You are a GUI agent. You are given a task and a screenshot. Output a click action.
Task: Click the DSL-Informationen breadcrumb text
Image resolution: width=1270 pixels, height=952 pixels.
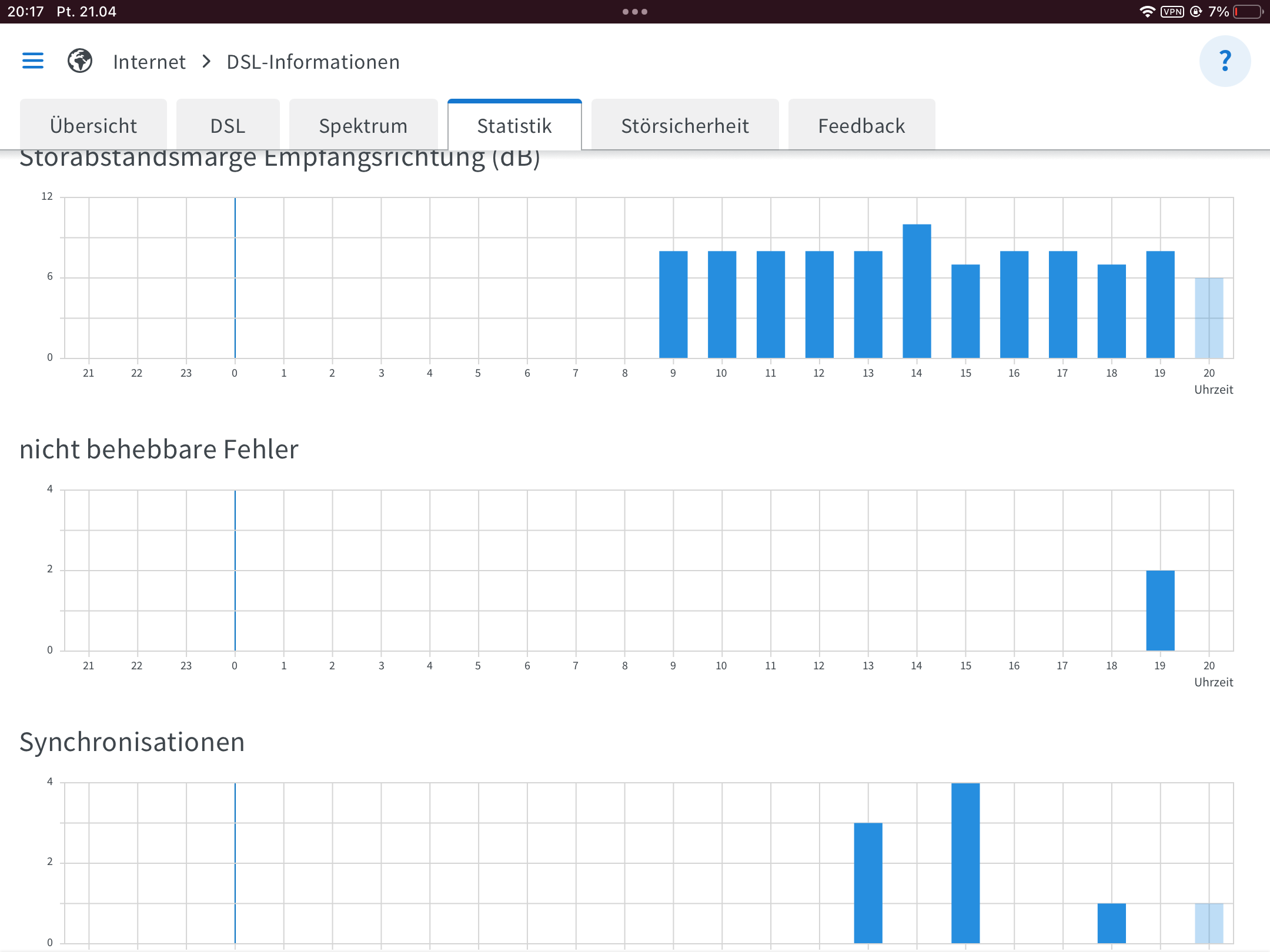[313, 62]
